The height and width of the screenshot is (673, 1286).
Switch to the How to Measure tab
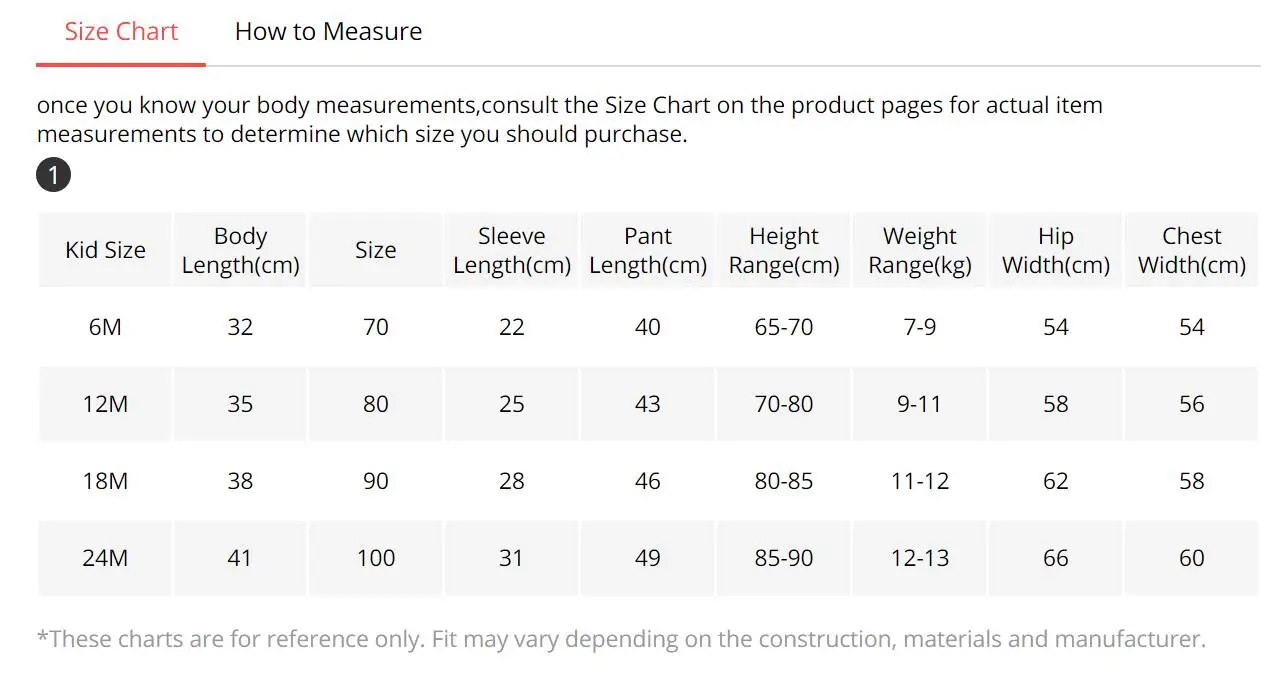(x=328, y=32)
